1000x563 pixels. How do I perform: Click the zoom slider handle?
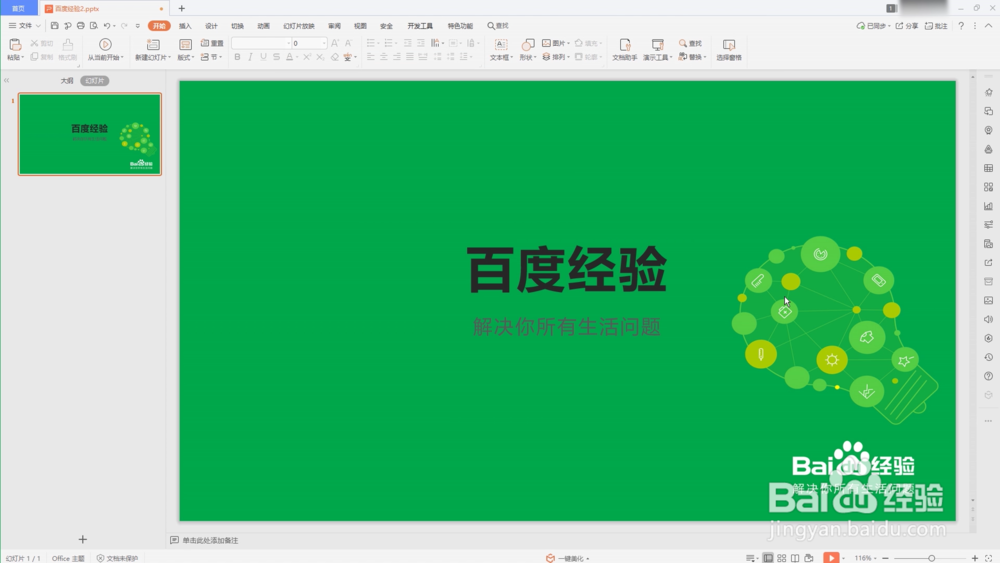click(931, 558)
